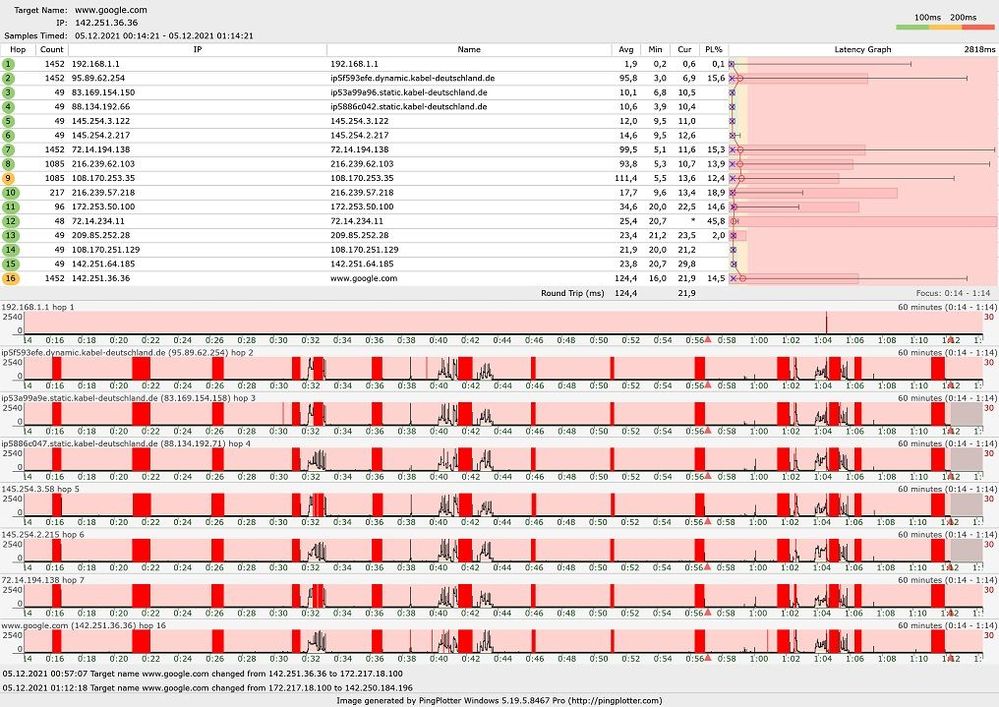Select the hop 4 number badge

point(8,107)
